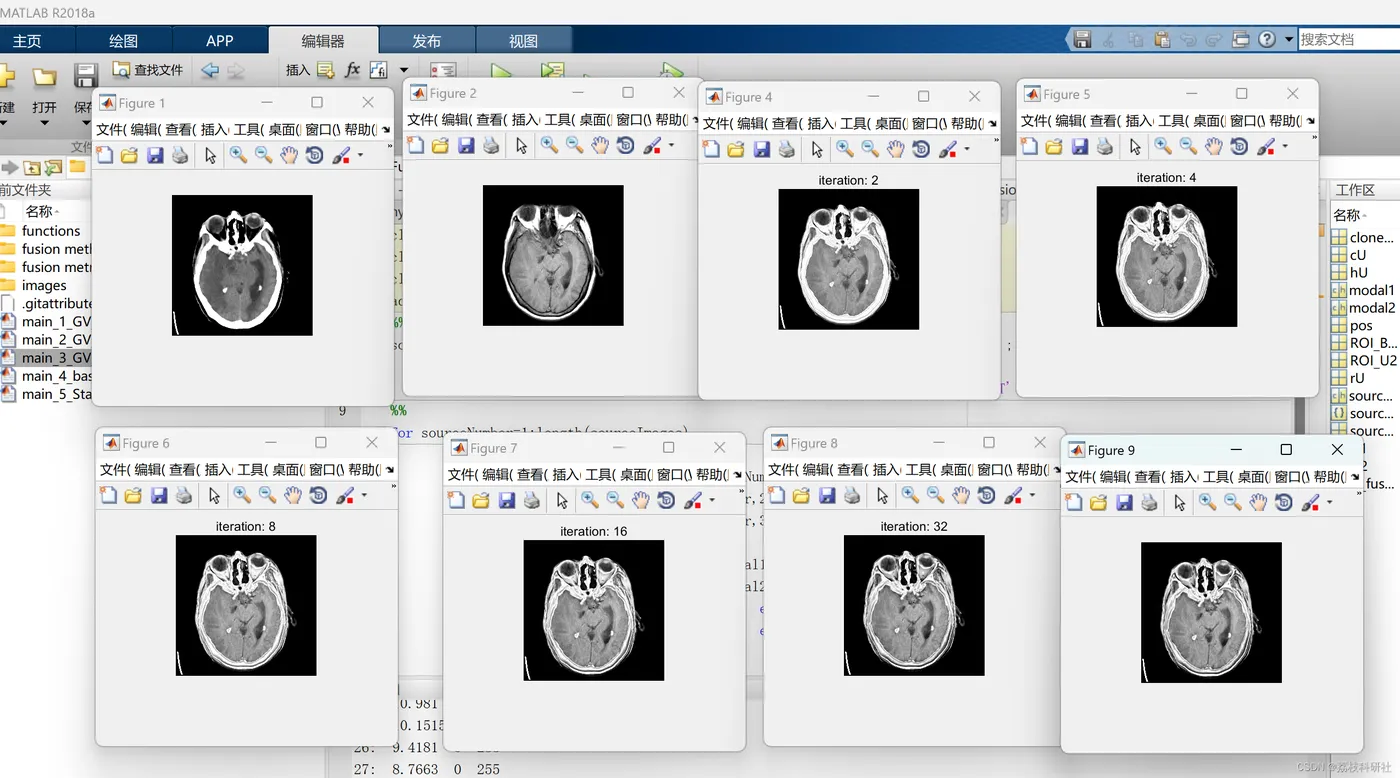Click the save icon in Figure 9 toolbar
Viewport: 1400px width, 778px height.
pyautogui.click(x=1124, y=502)
